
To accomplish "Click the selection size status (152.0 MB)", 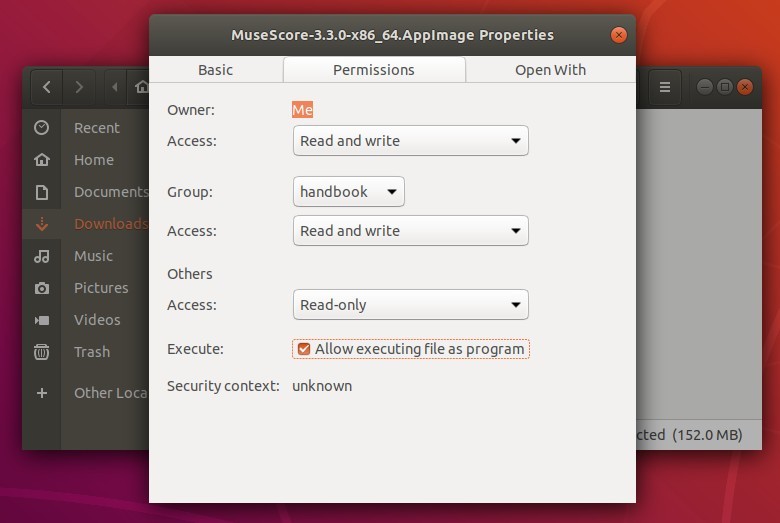I will pyautogui.click(x=707, y=435).
